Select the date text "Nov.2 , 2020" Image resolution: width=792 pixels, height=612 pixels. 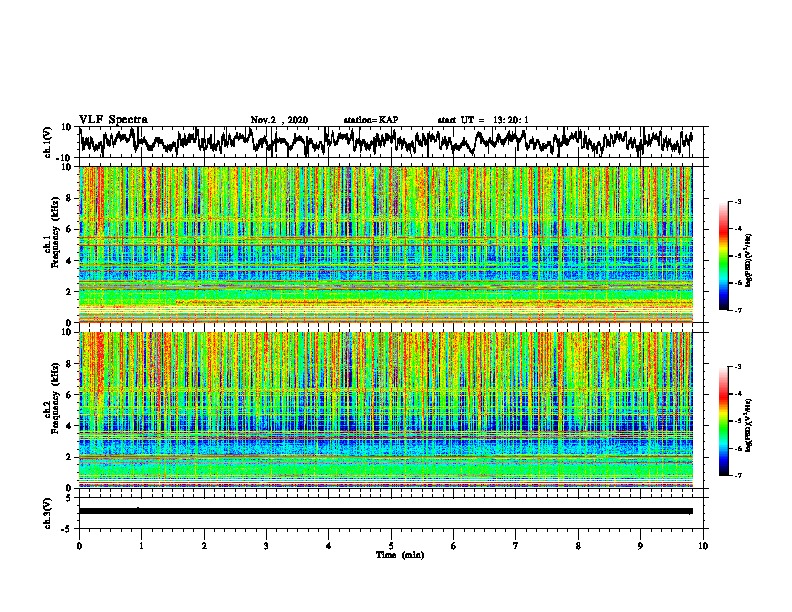pos(279,120)
